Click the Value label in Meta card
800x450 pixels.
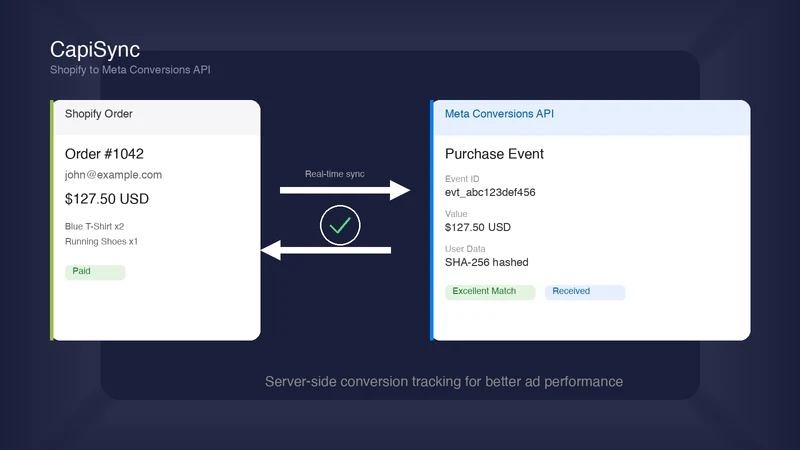tap(456, 214)
